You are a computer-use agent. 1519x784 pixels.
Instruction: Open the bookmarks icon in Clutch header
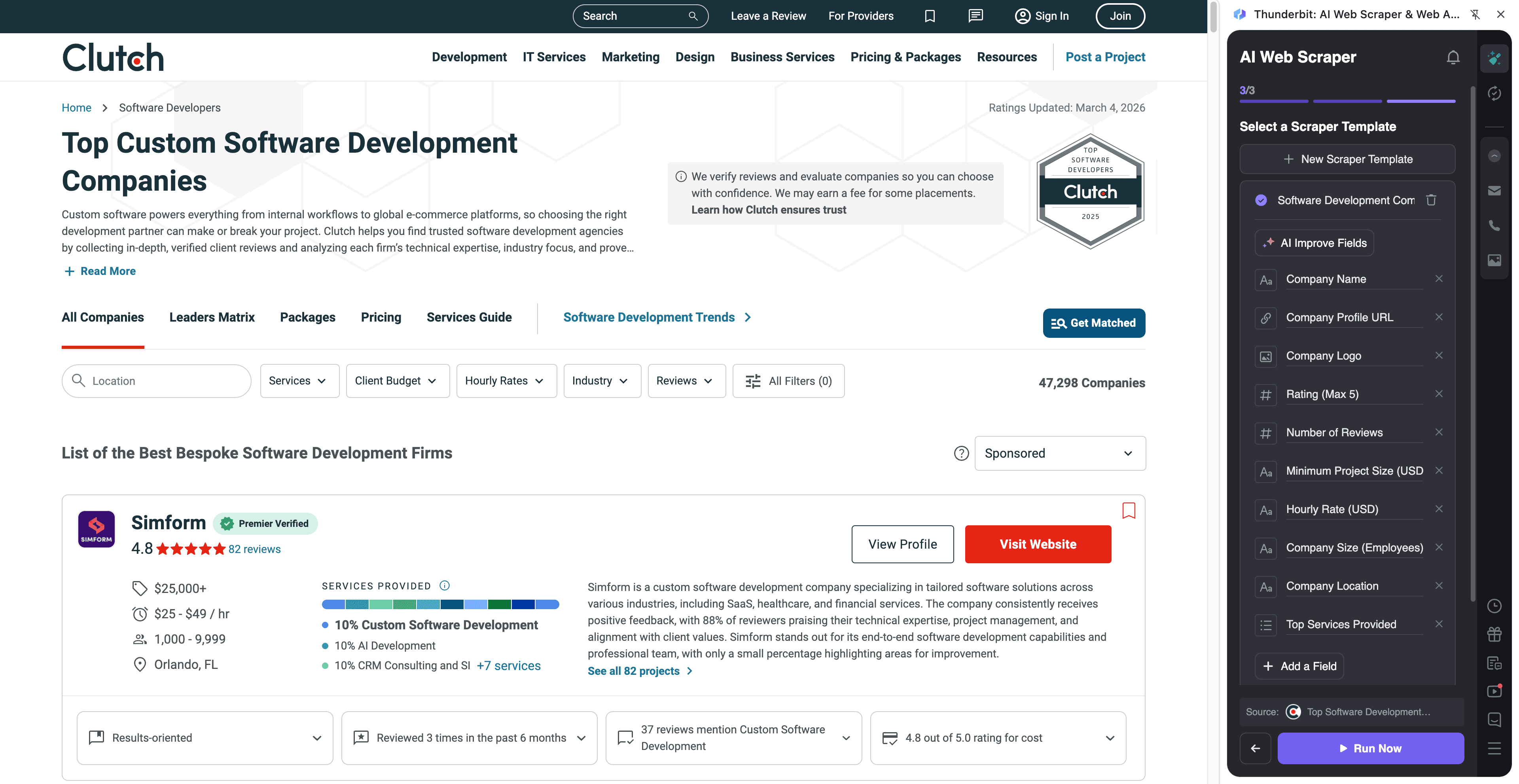(930, 16)
